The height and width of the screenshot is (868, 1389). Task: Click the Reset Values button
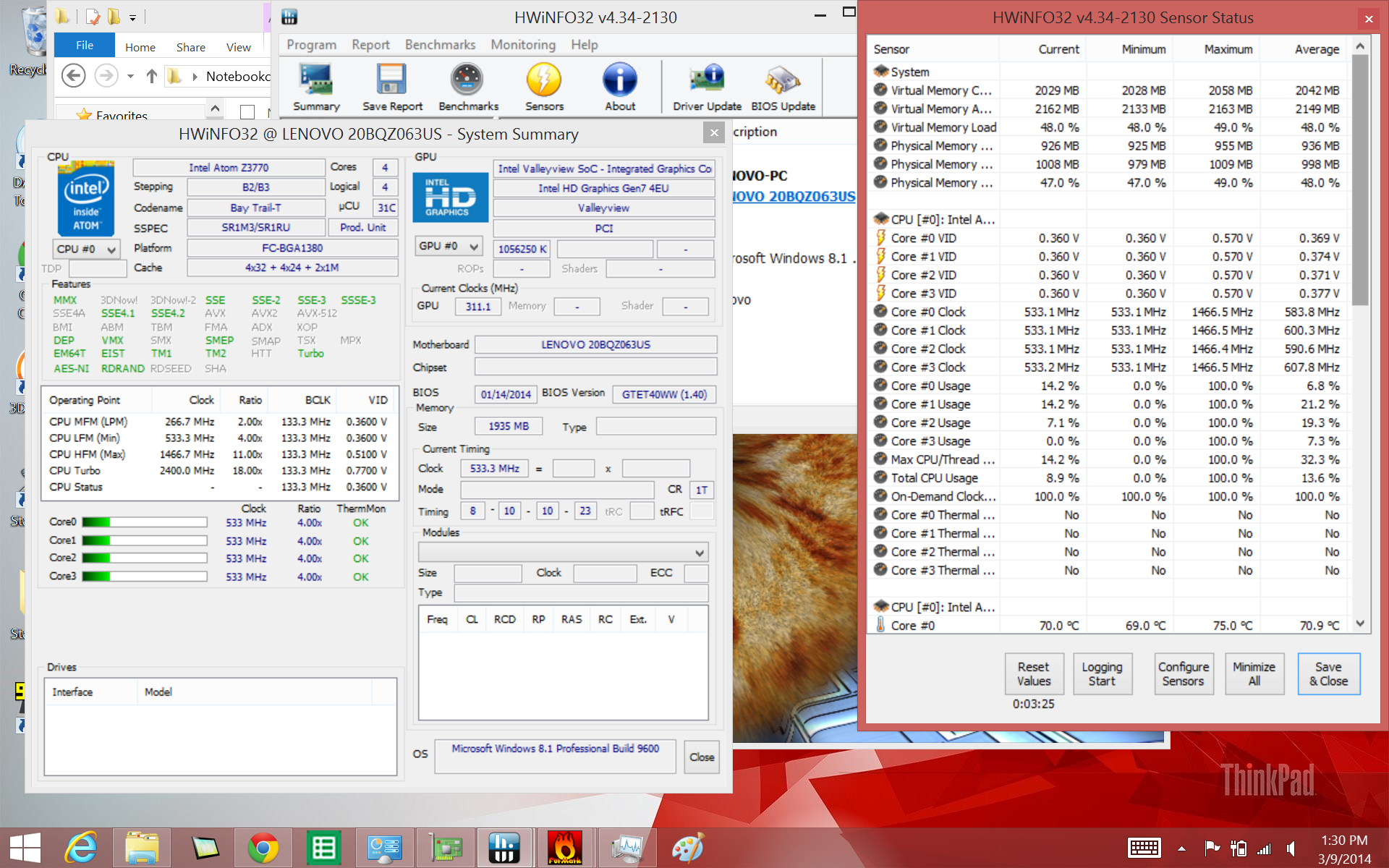pos(1033,674)
